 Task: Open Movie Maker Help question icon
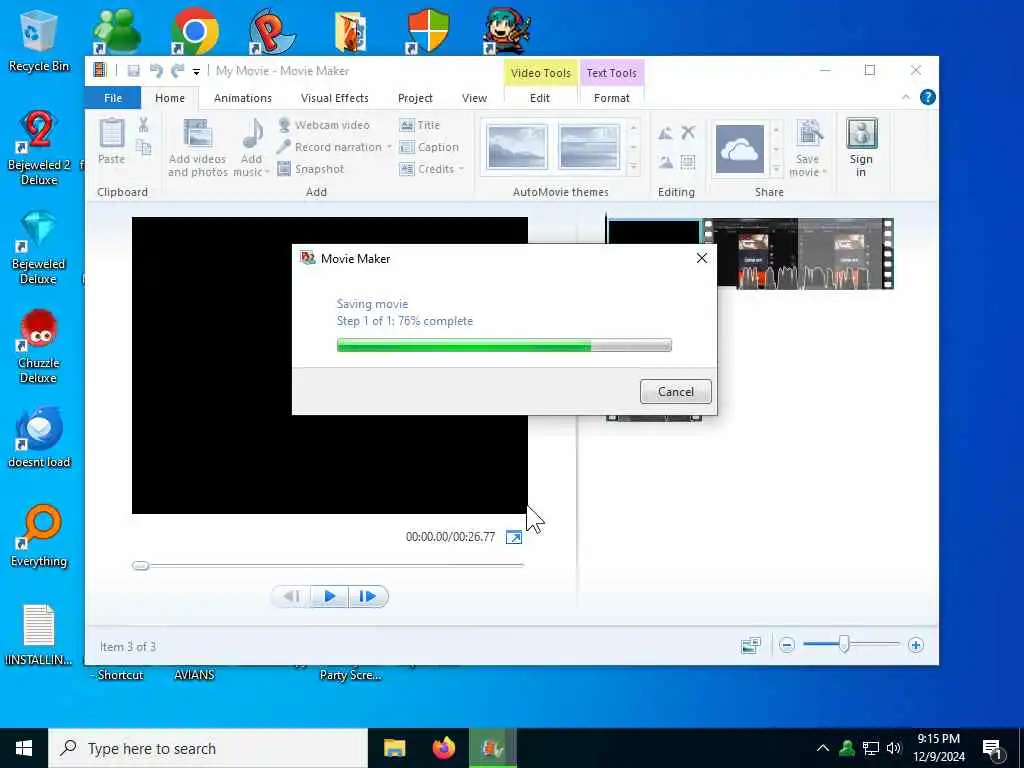tap(927, 97)
